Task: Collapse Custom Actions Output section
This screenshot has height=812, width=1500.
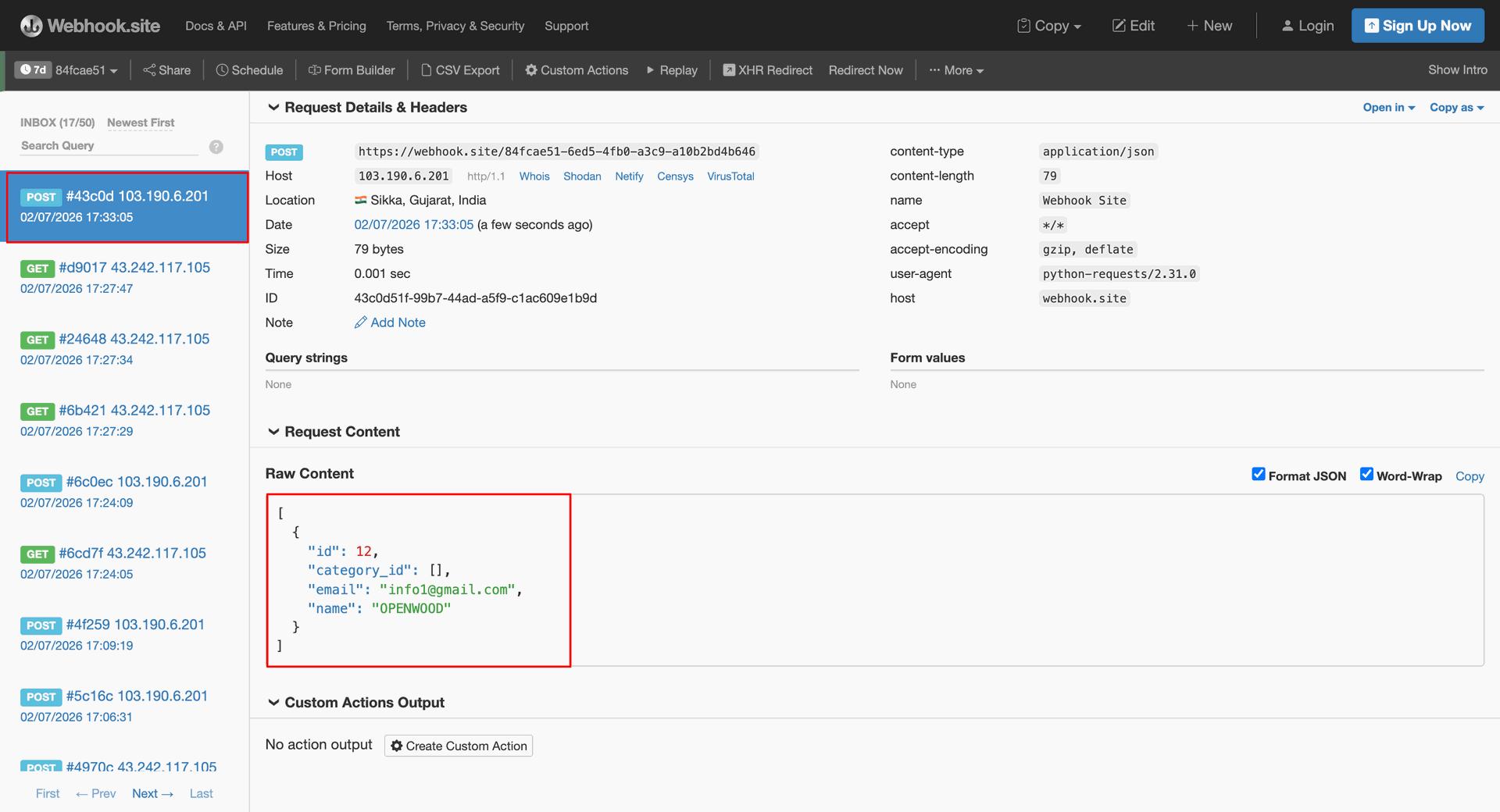Action: 273,703
